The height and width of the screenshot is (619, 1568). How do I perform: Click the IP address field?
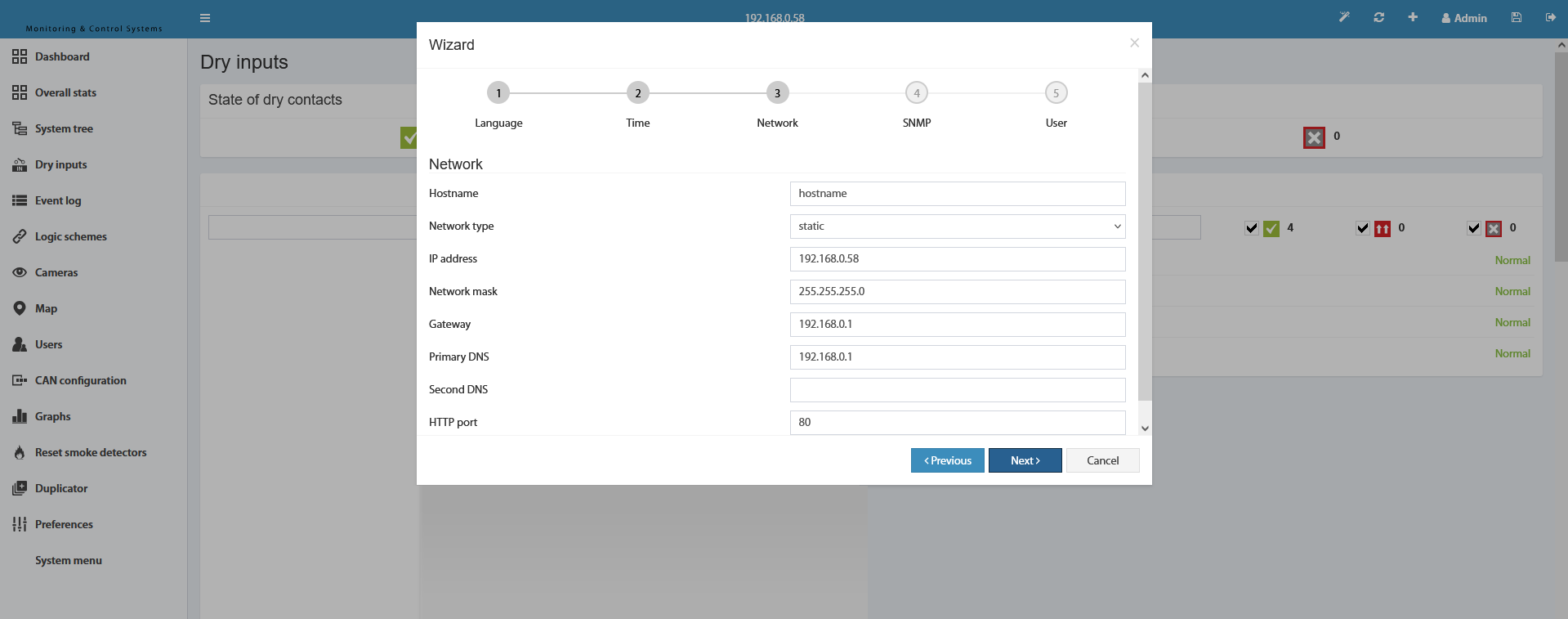958,259
